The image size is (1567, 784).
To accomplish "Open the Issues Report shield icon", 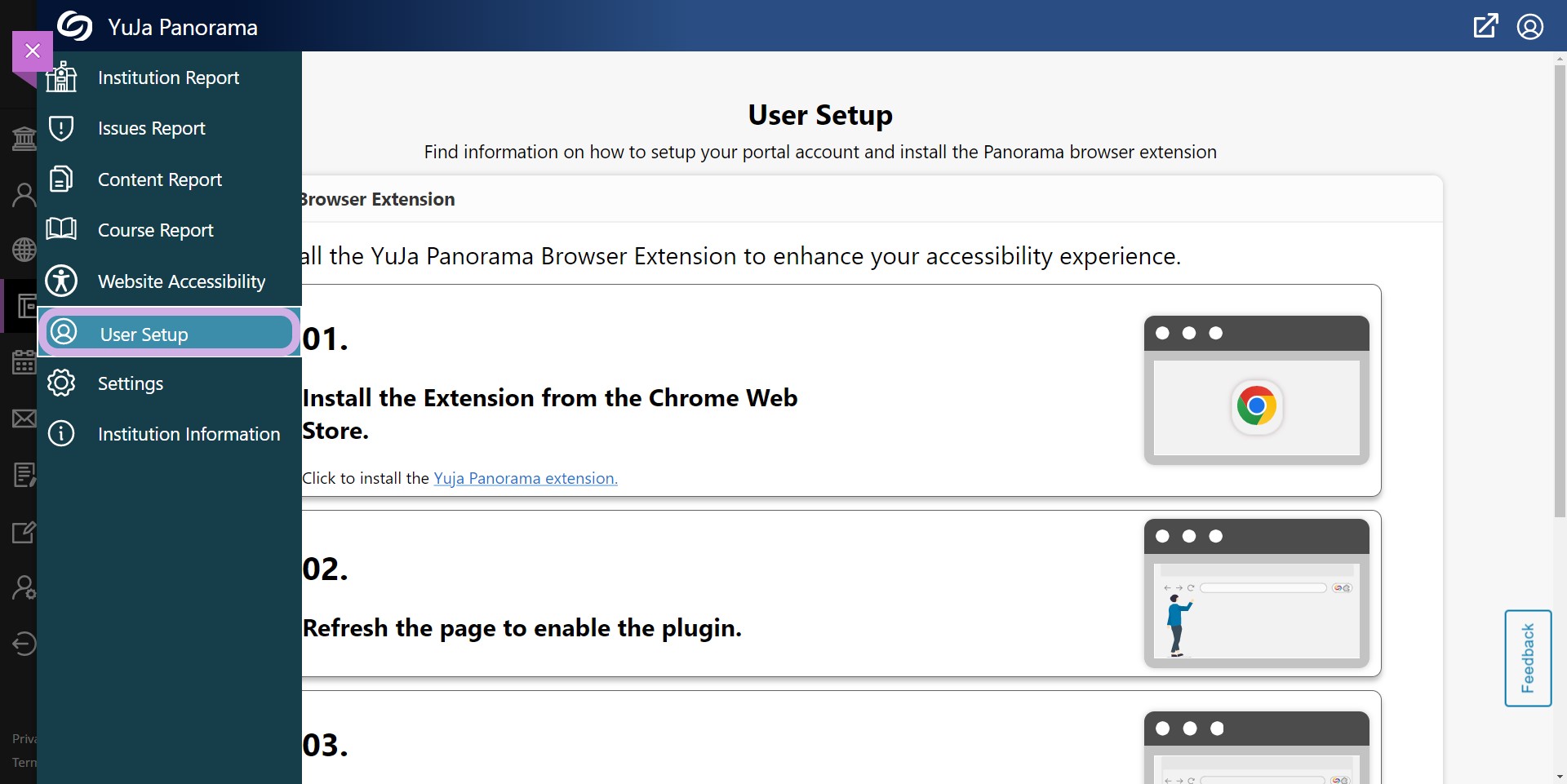I will tap(61, 128).
